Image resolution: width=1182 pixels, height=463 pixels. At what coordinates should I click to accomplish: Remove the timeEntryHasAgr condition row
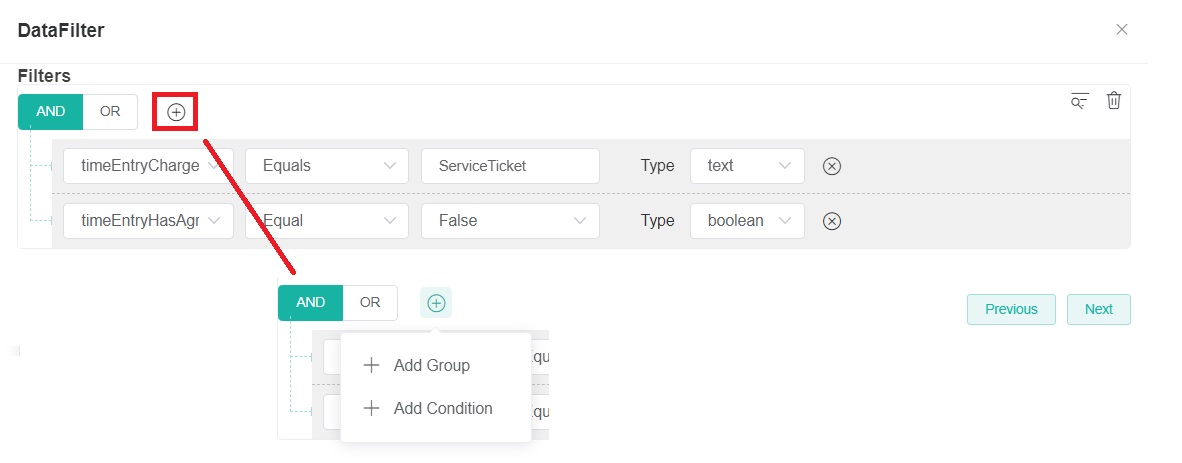(831, 221)
